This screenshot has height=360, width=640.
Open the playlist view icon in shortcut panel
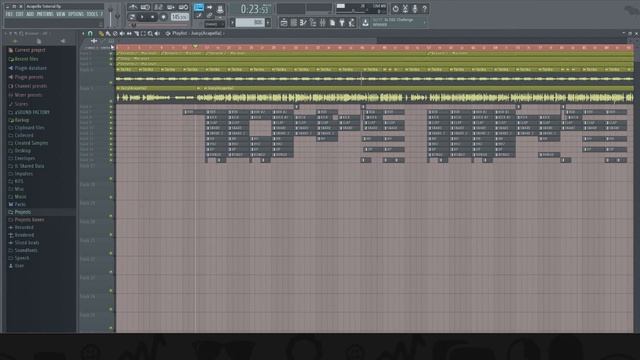coord(284,23)
